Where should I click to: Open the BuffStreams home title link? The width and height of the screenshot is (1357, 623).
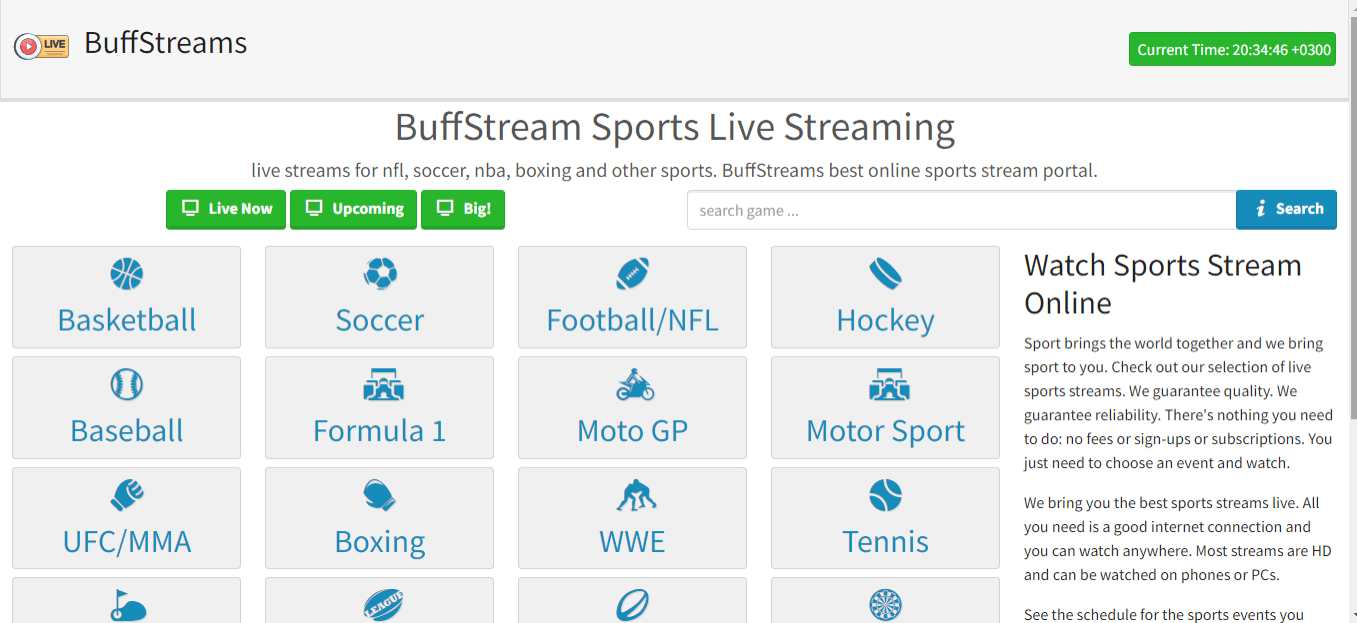click(165, 43)
